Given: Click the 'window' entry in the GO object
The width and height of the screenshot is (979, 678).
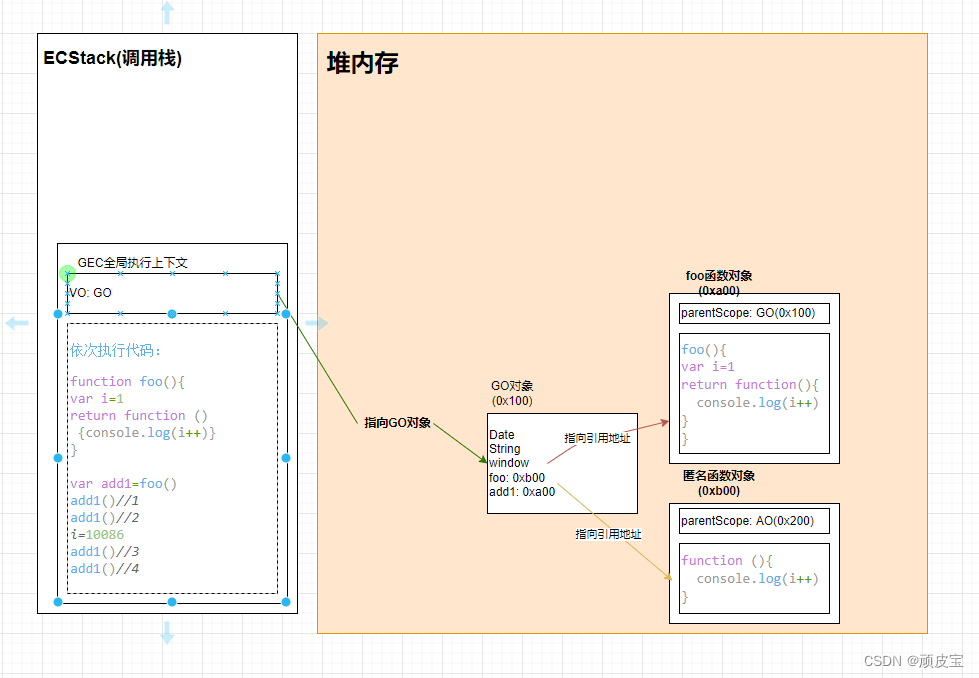Looking at the screenshot, I should (509, 463).
